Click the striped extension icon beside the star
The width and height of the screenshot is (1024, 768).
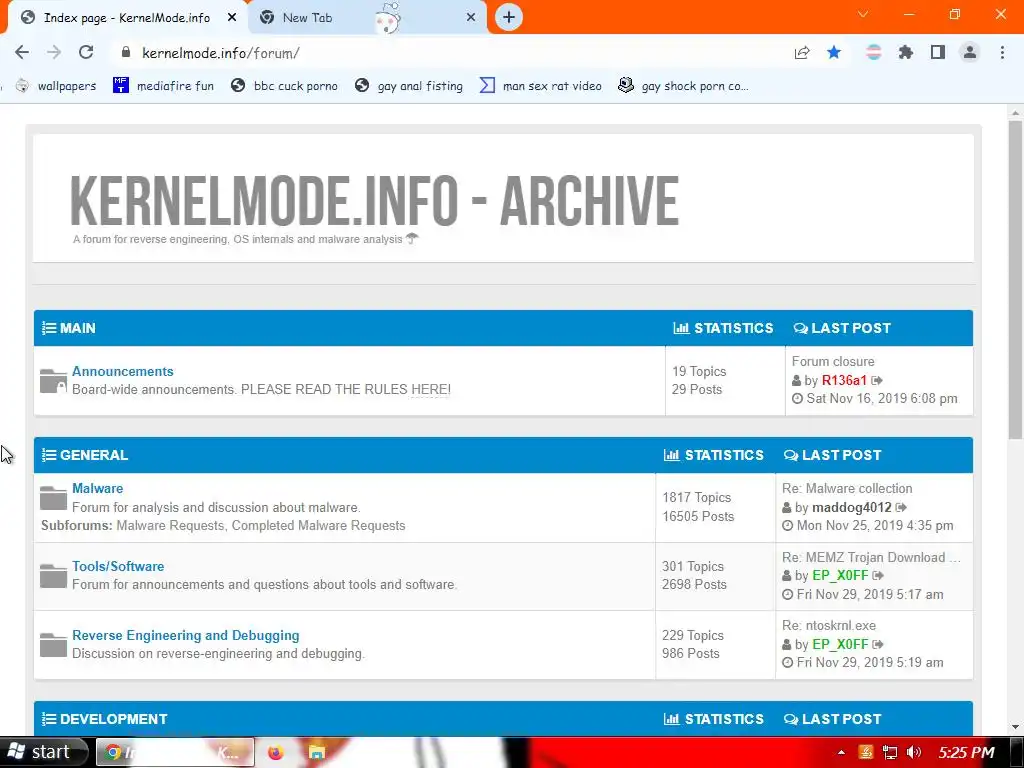coord(874,53)
